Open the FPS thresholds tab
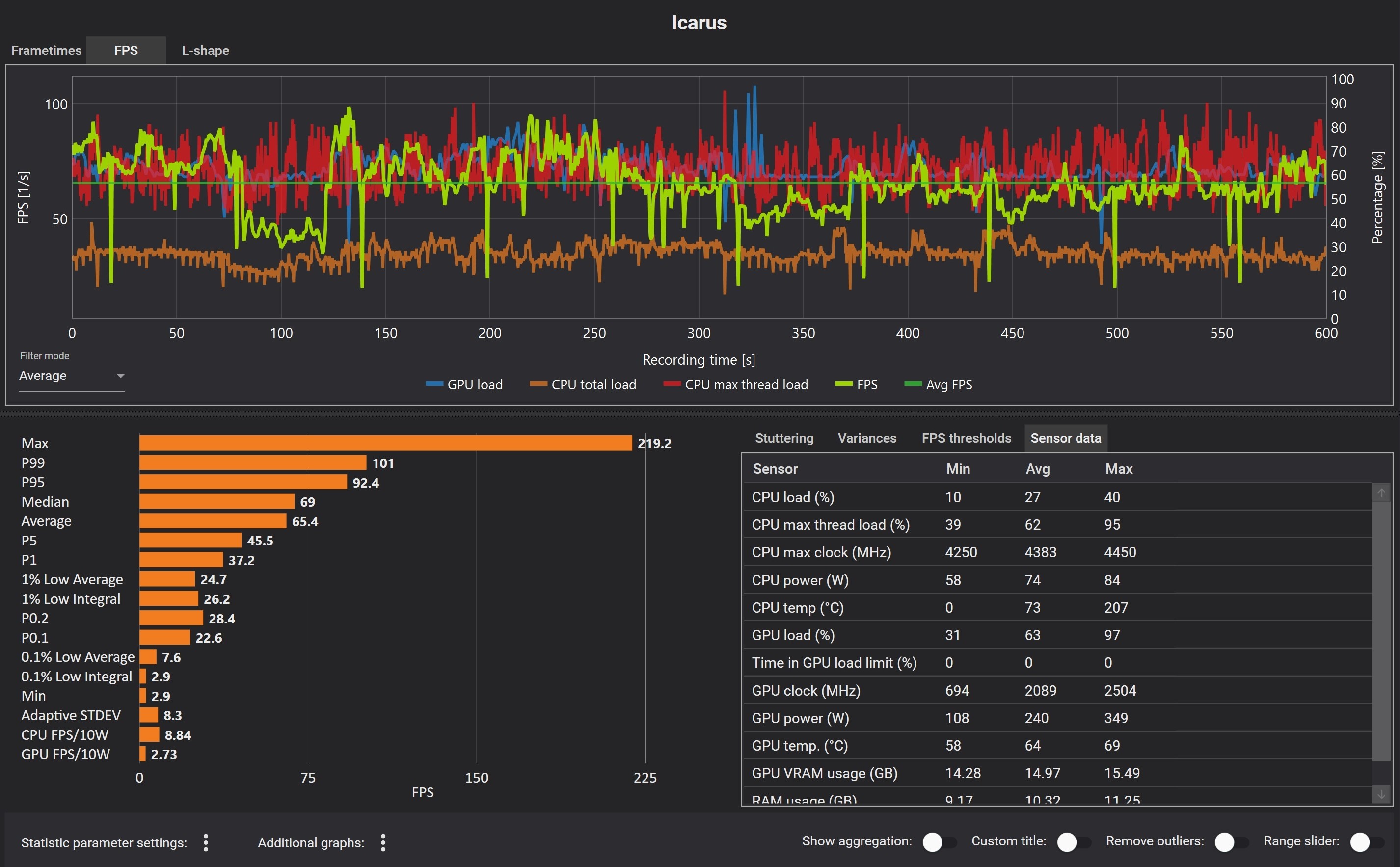The width and height of the screenshot is (1400, 867). pos(966,438)
